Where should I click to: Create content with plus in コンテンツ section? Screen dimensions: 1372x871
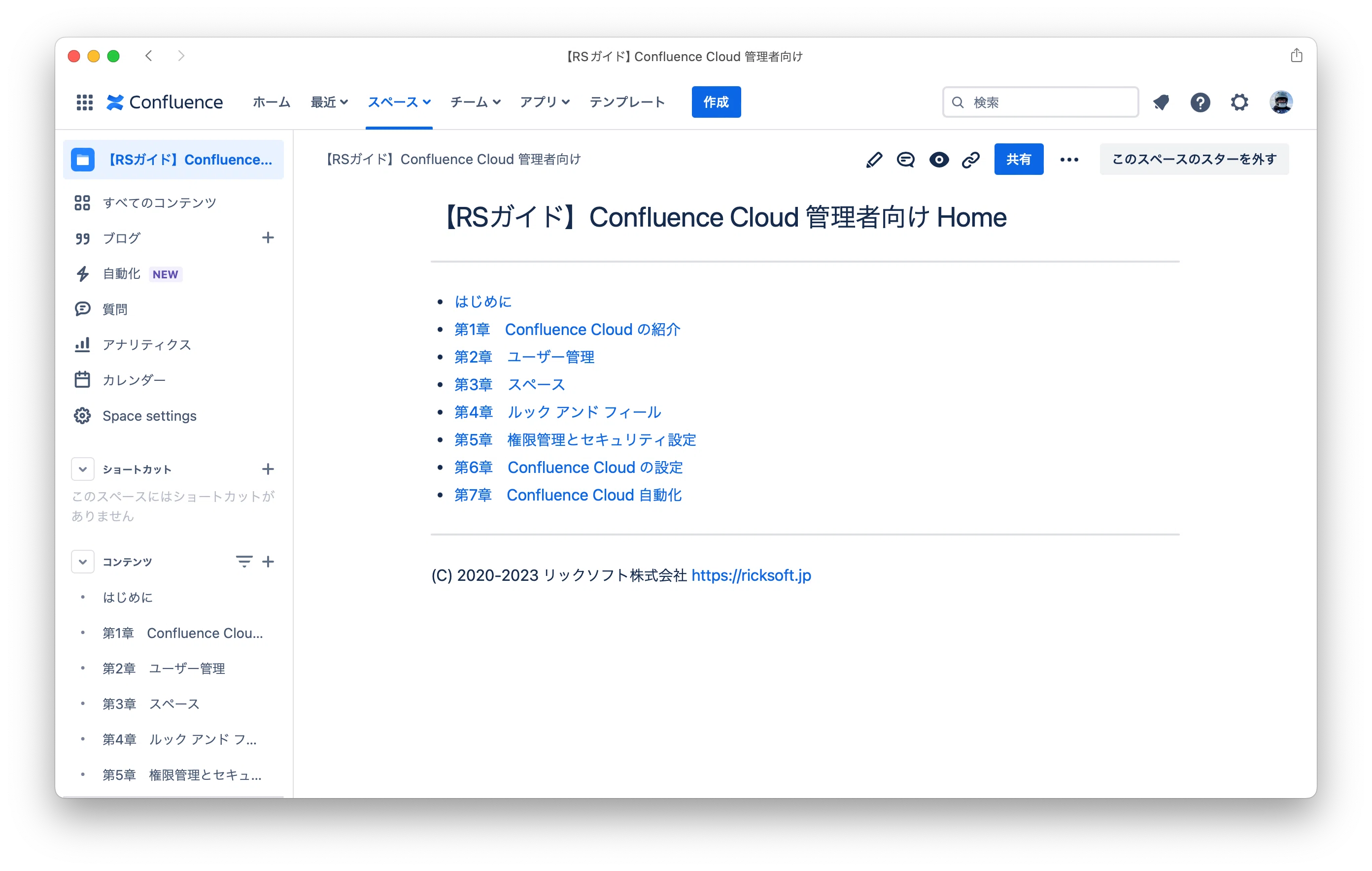pos(268,561)
